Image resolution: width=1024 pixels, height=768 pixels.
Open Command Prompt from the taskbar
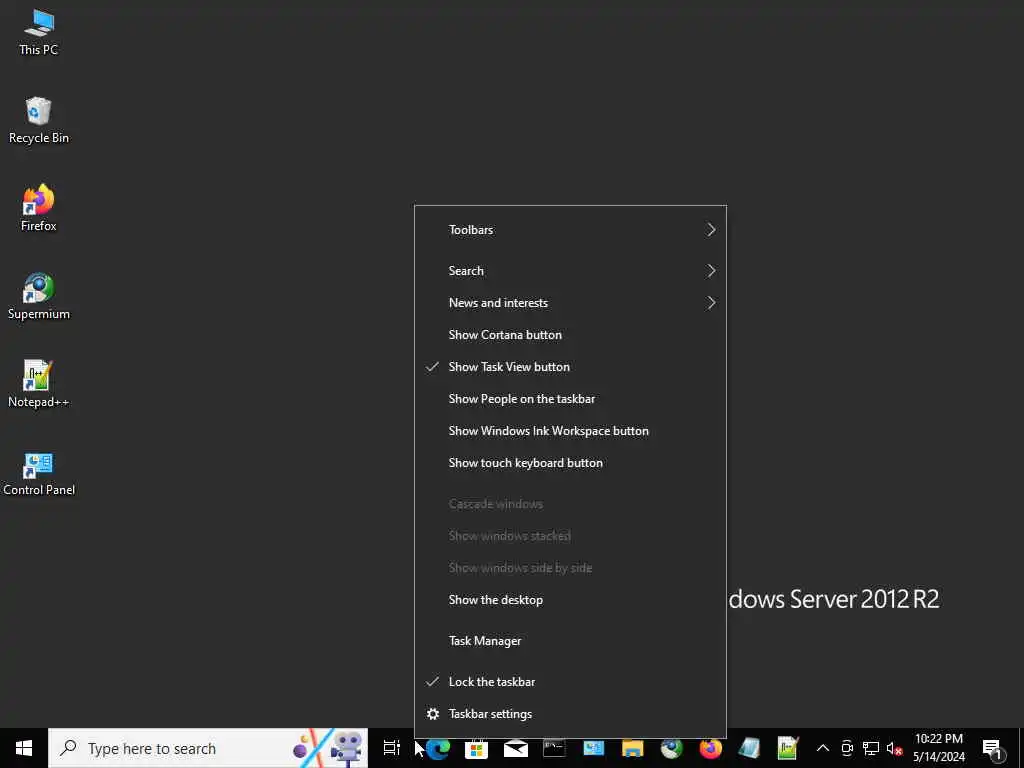point(554,748)
